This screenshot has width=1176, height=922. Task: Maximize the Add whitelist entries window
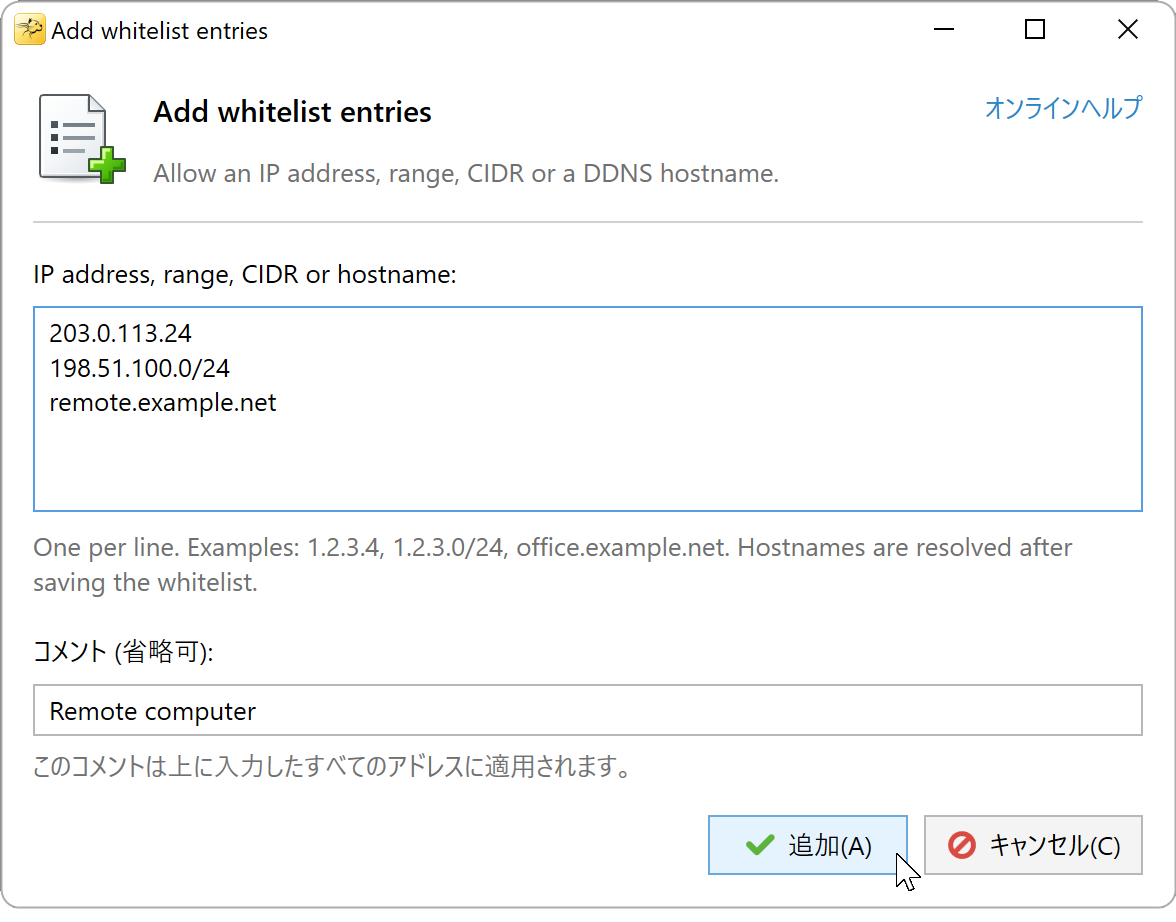pyautogui.click(x=1035, y=30)
